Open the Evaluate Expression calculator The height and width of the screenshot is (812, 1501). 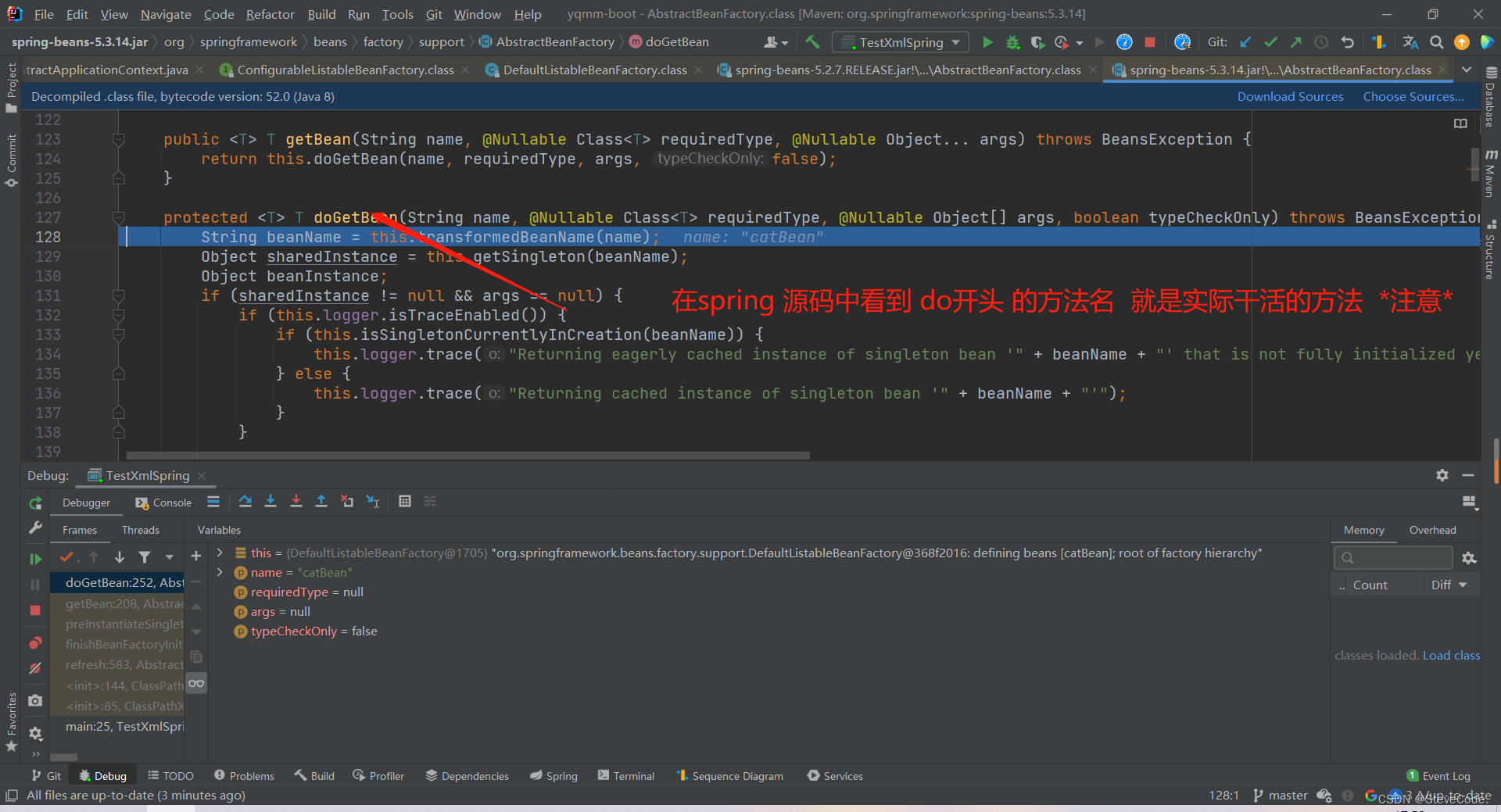(405, 502)
